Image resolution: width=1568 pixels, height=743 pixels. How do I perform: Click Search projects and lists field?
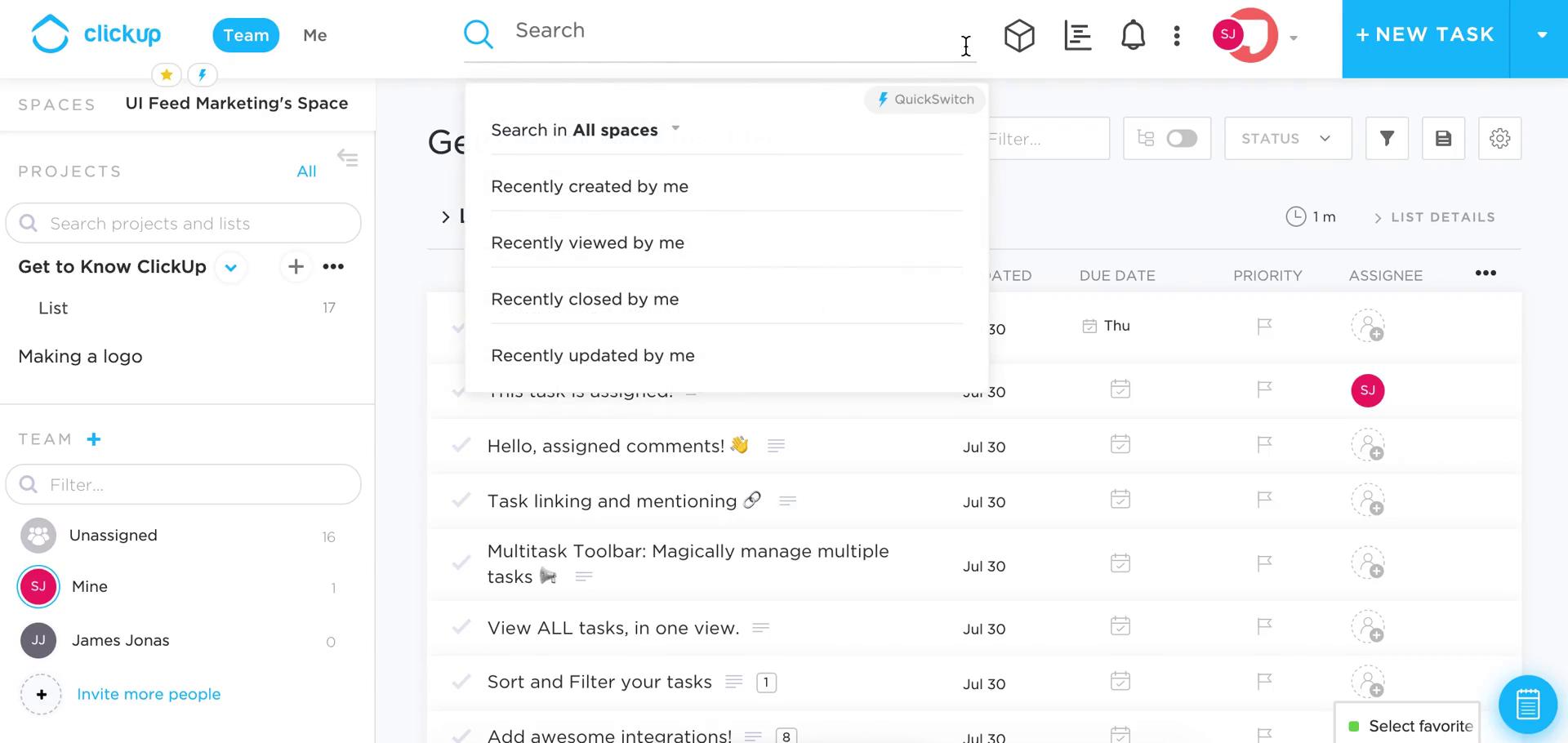pos(184,223)
